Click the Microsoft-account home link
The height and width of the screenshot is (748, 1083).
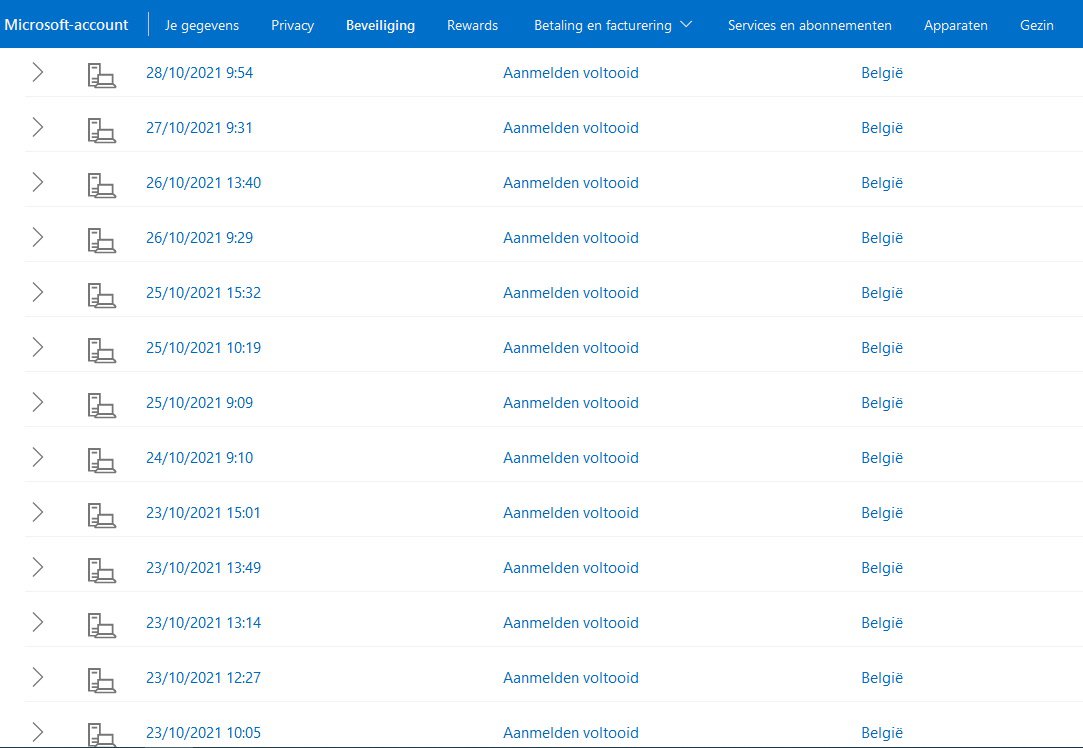[67, 24]
